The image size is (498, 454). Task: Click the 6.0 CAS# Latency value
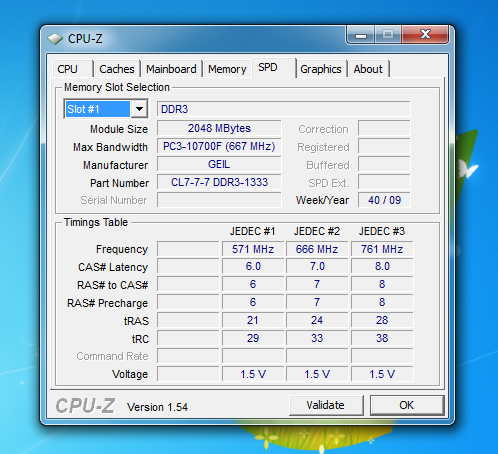click(x=253, y=267)
